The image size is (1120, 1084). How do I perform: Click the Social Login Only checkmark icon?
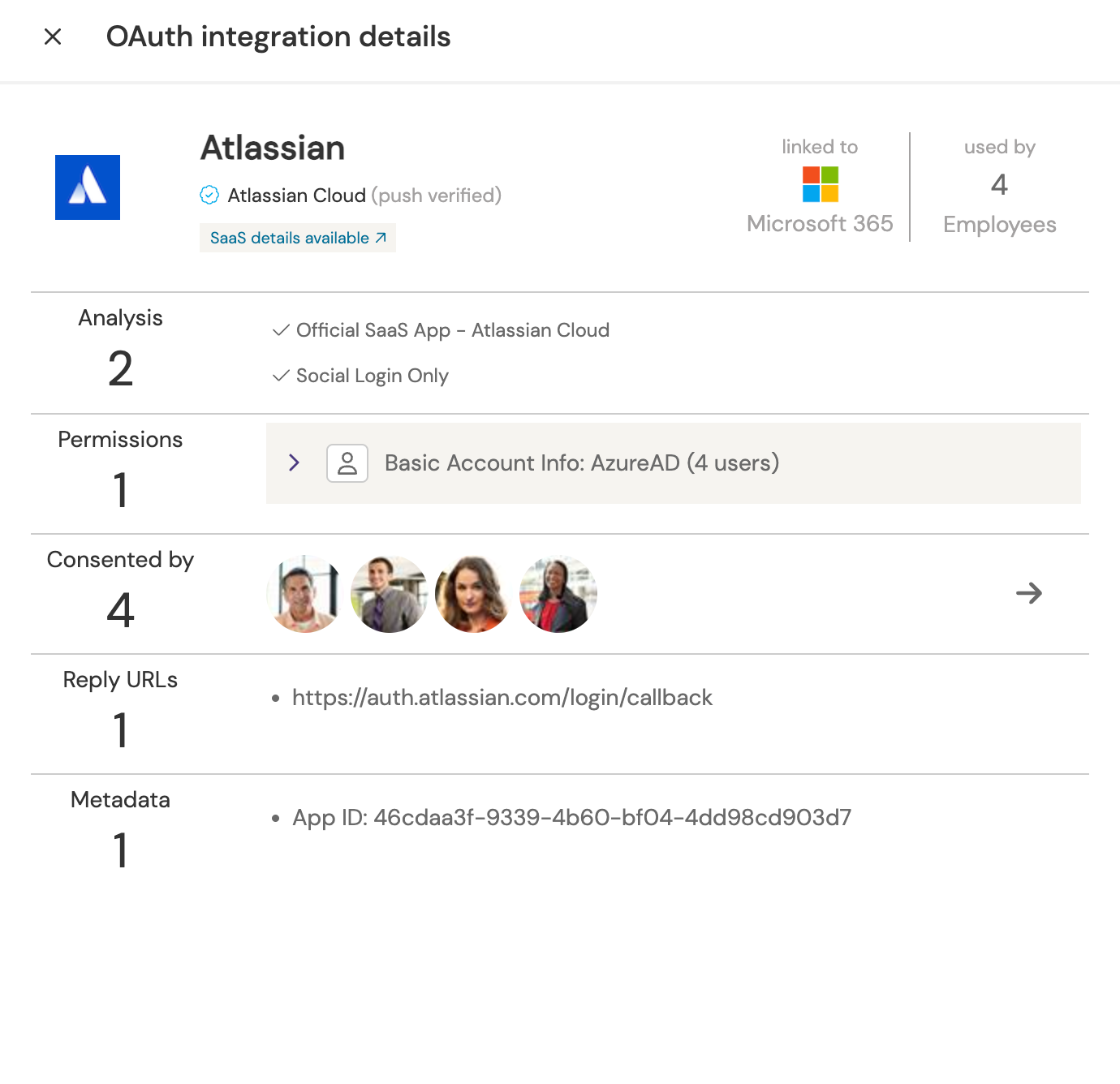(281, 376)
